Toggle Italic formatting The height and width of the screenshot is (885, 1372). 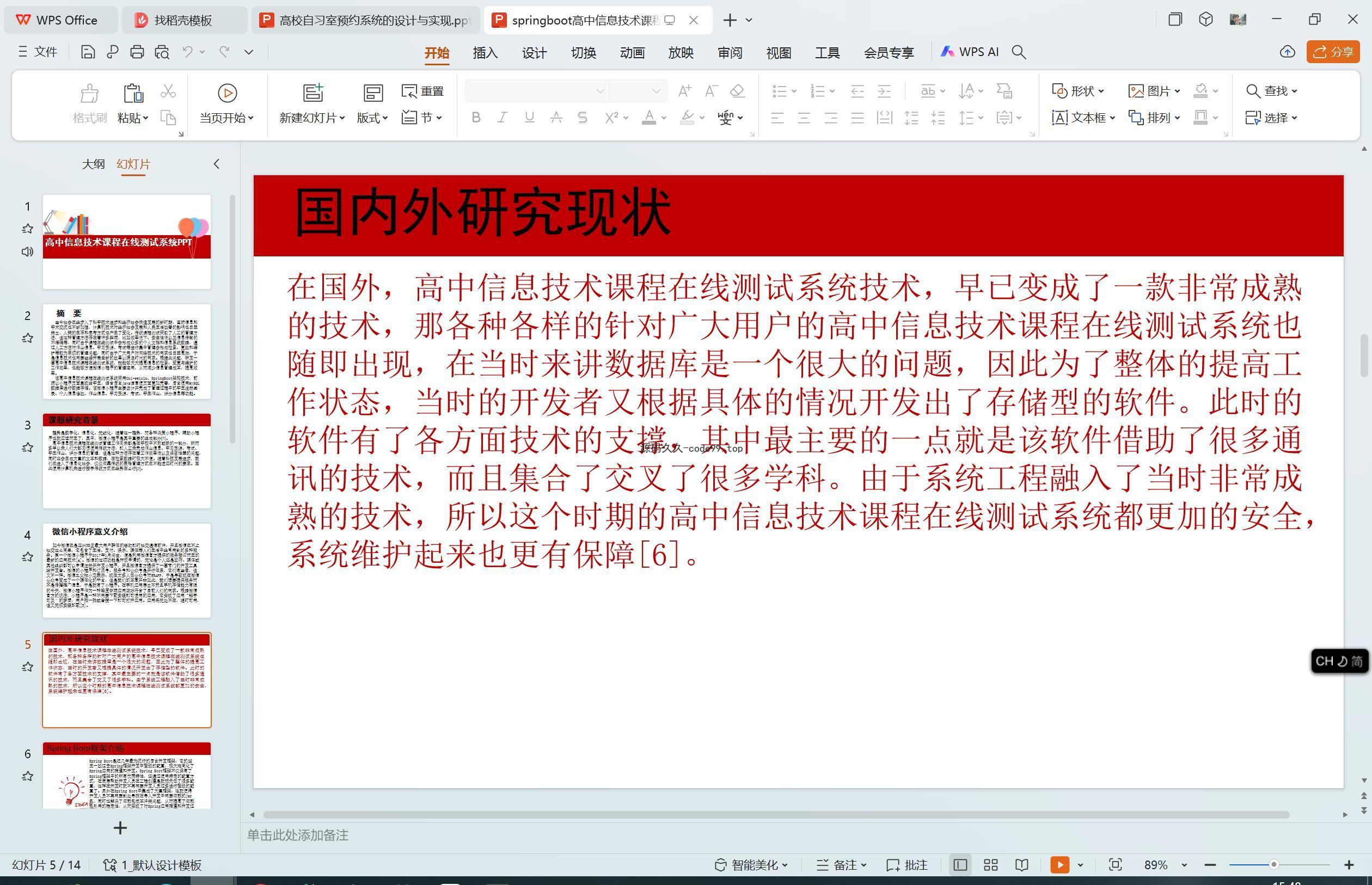pos(503,118)
